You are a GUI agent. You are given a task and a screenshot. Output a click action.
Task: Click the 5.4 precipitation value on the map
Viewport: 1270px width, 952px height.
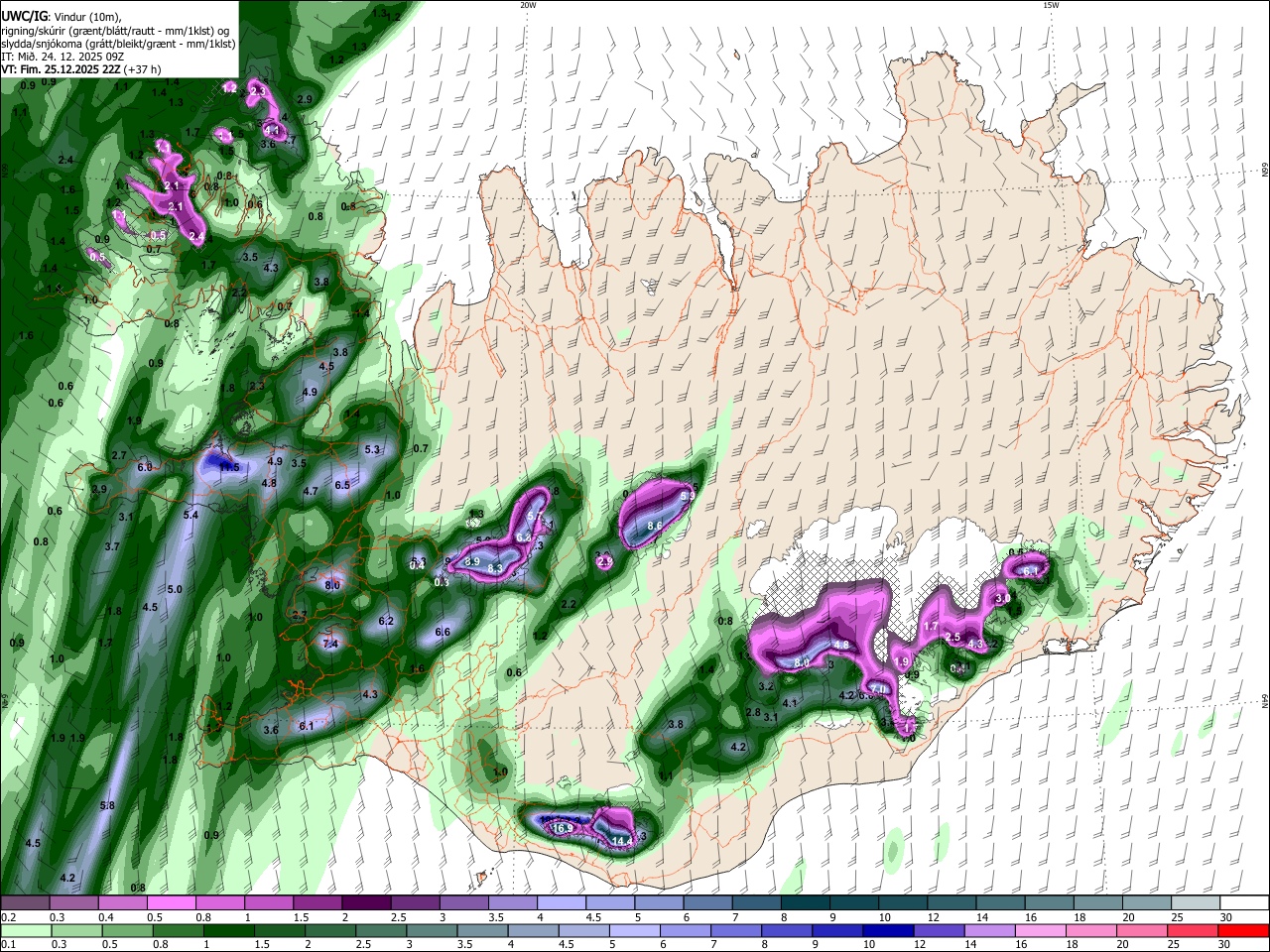[x=191, y=515]
